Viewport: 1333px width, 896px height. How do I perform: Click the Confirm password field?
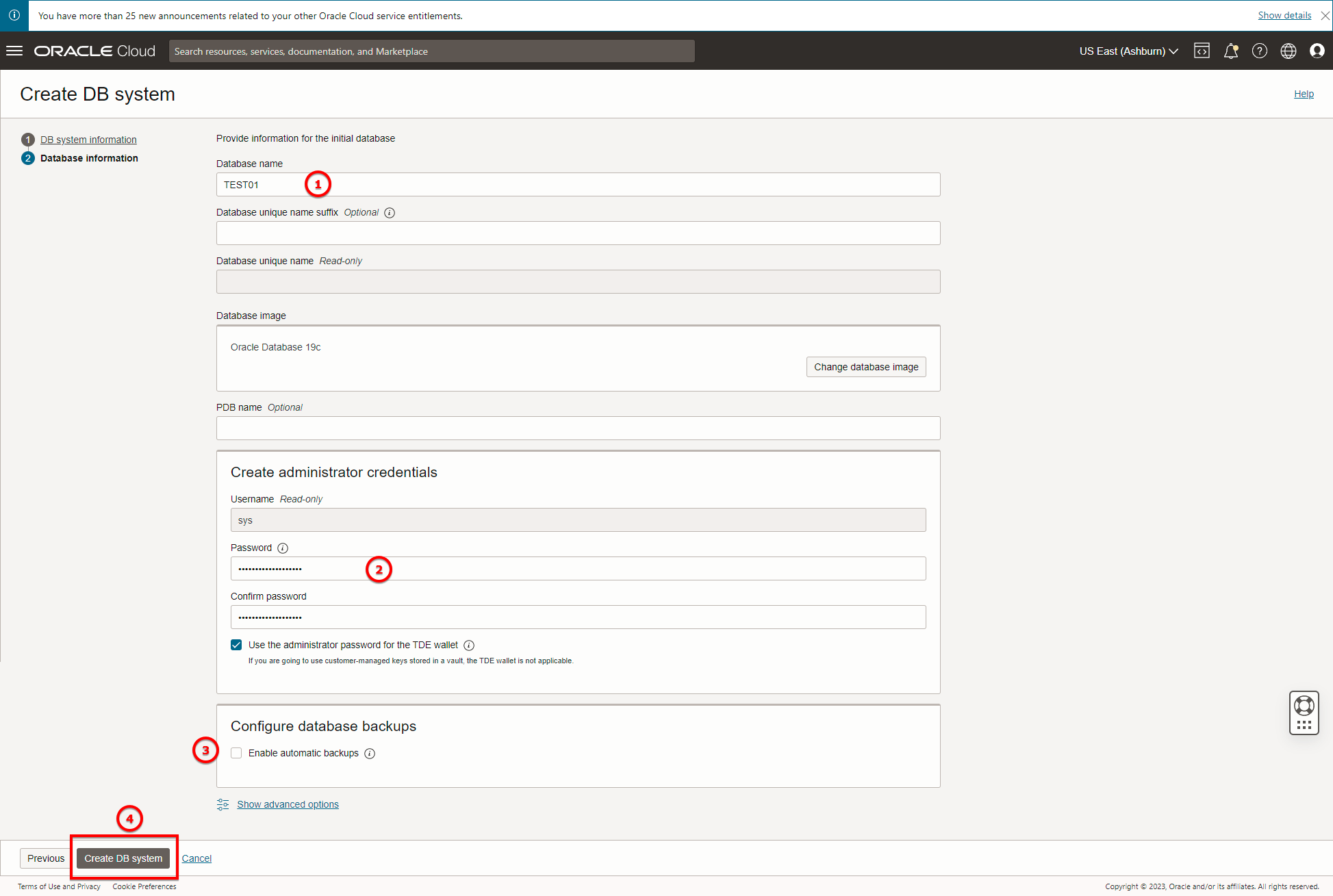point(579,617)
